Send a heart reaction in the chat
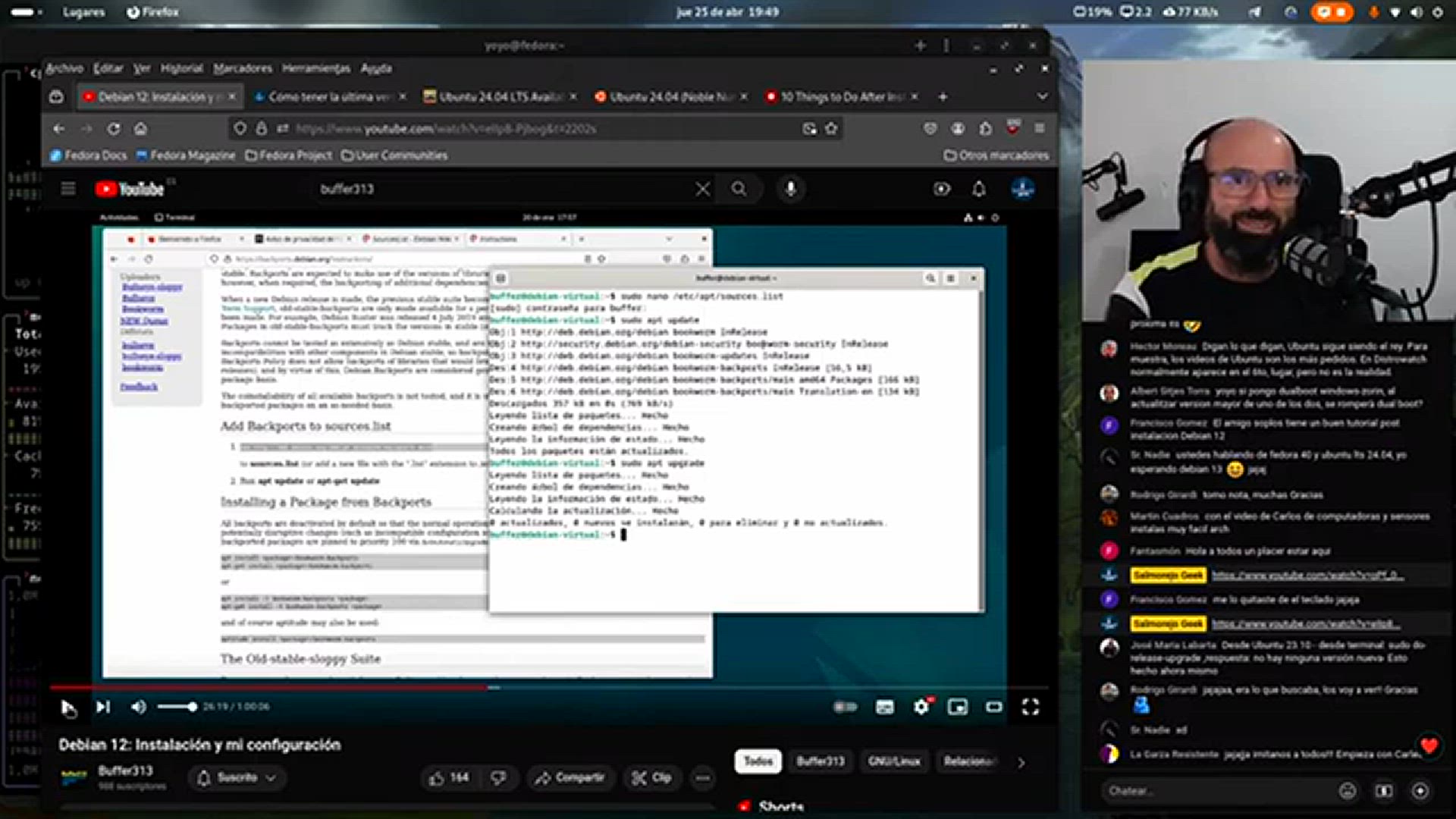The width and height of the screenshot is (1456, 819). [x=1429, y=746]
